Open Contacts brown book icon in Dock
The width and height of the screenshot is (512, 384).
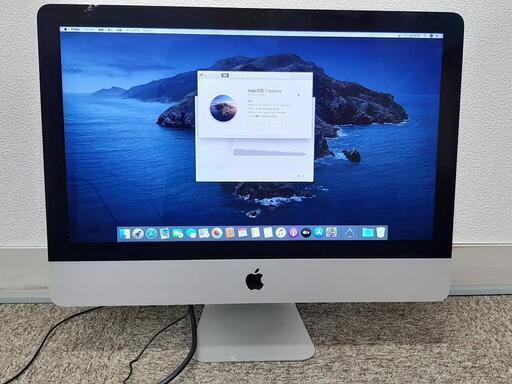coord(230,233)
